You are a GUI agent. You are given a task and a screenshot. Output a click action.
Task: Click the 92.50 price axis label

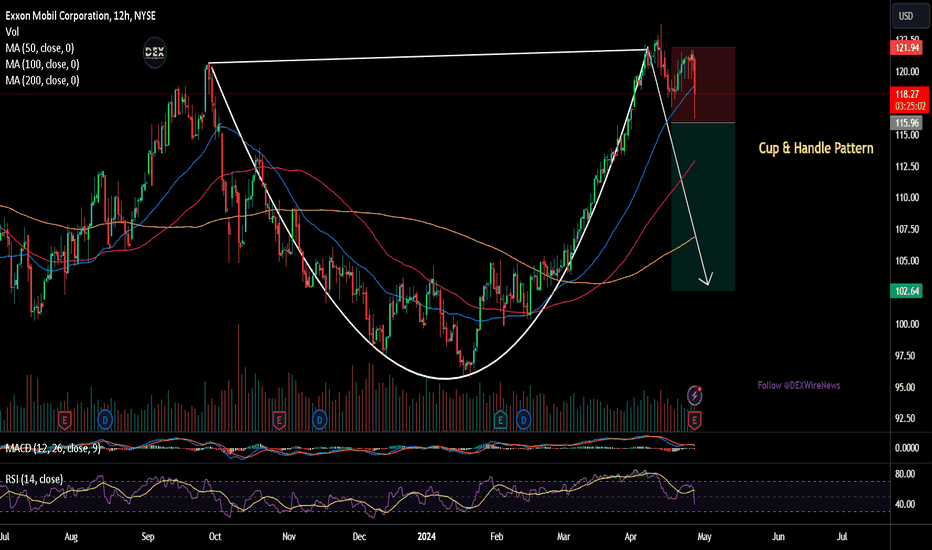coord(907,418)
